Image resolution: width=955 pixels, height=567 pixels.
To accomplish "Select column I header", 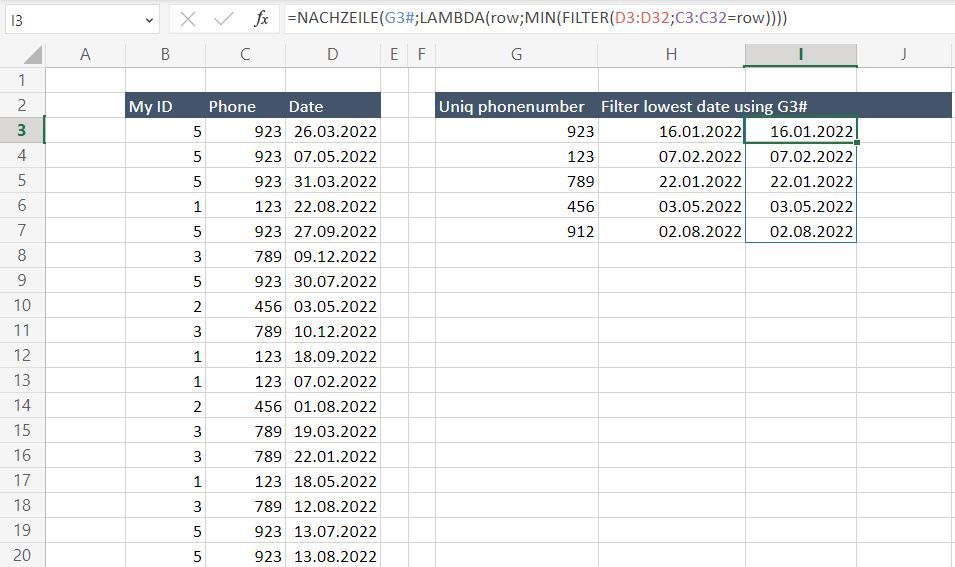I will pos(800,55).
